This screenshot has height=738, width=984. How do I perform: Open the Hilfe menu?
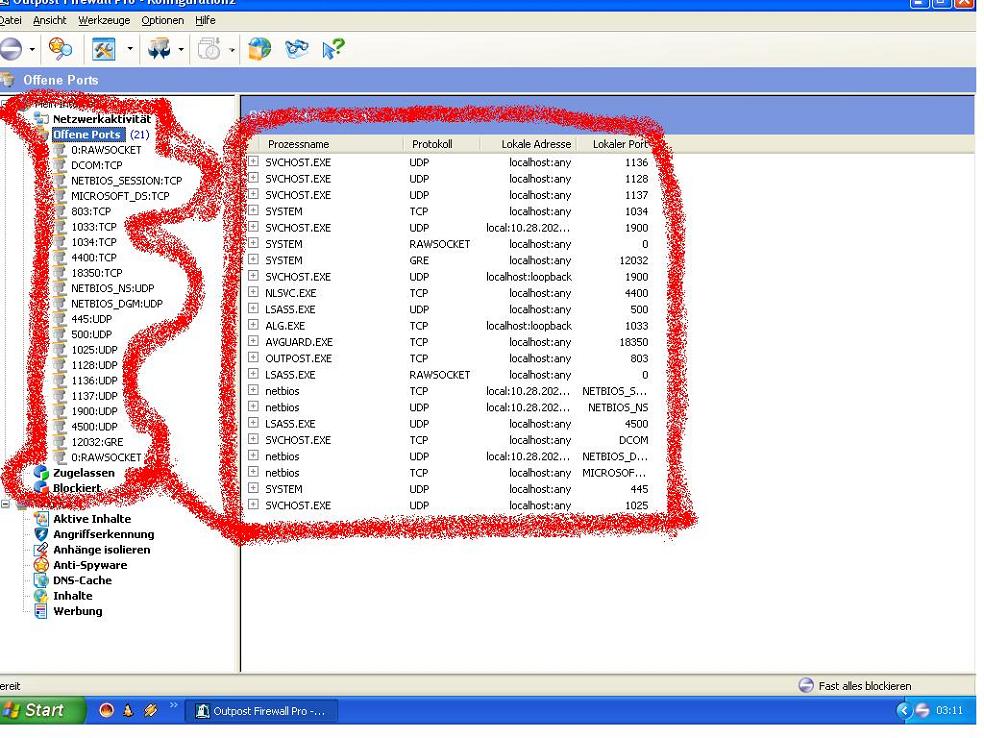pyautogui.click(x=205, y=20)
